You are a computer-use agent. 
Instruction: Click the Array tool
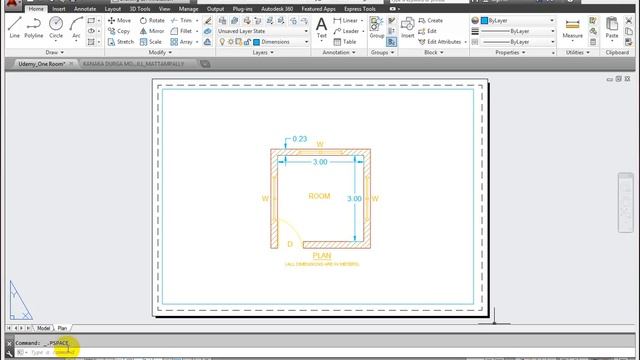click(x=181, y=42)
